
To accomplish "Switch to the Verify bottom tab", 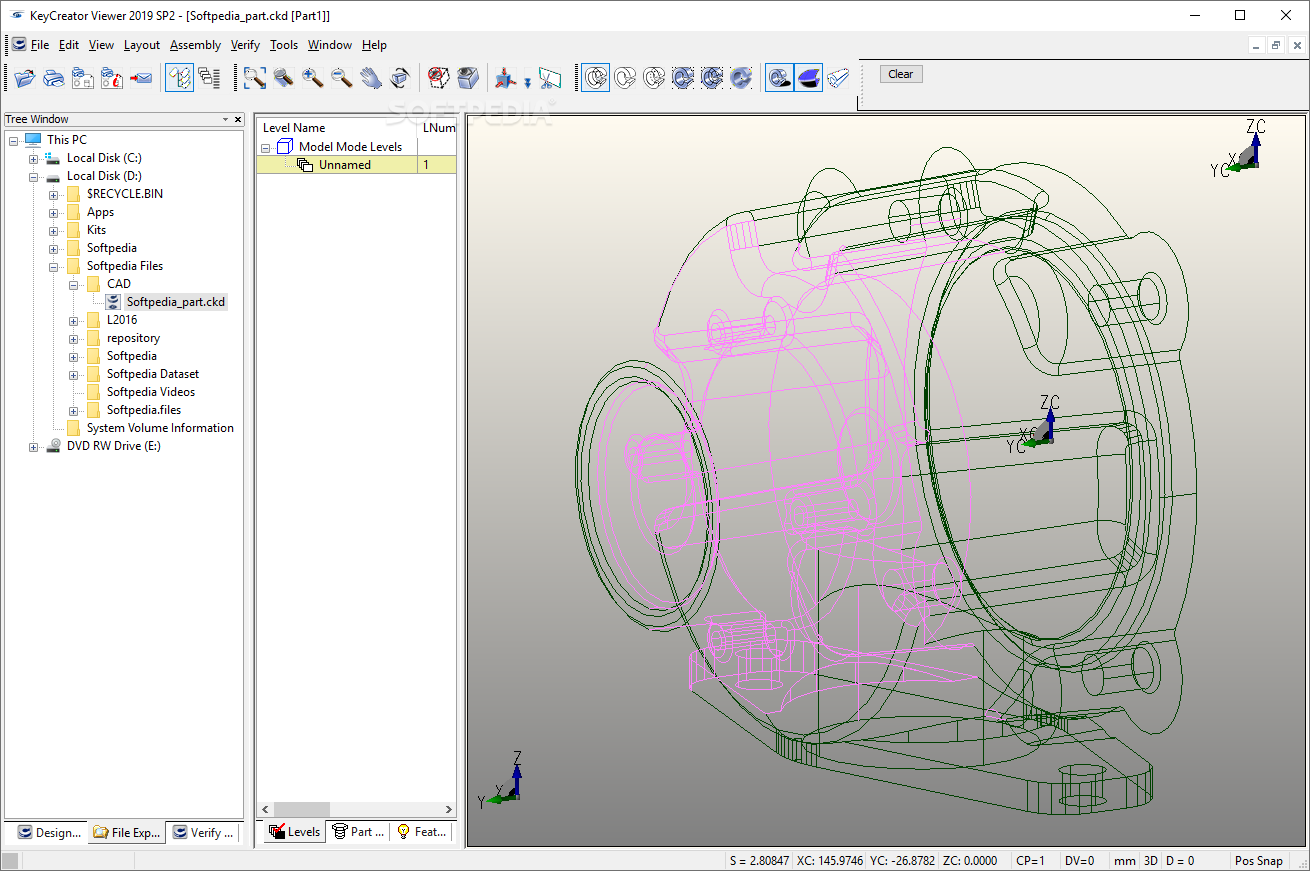I will [x=204, y=832].
